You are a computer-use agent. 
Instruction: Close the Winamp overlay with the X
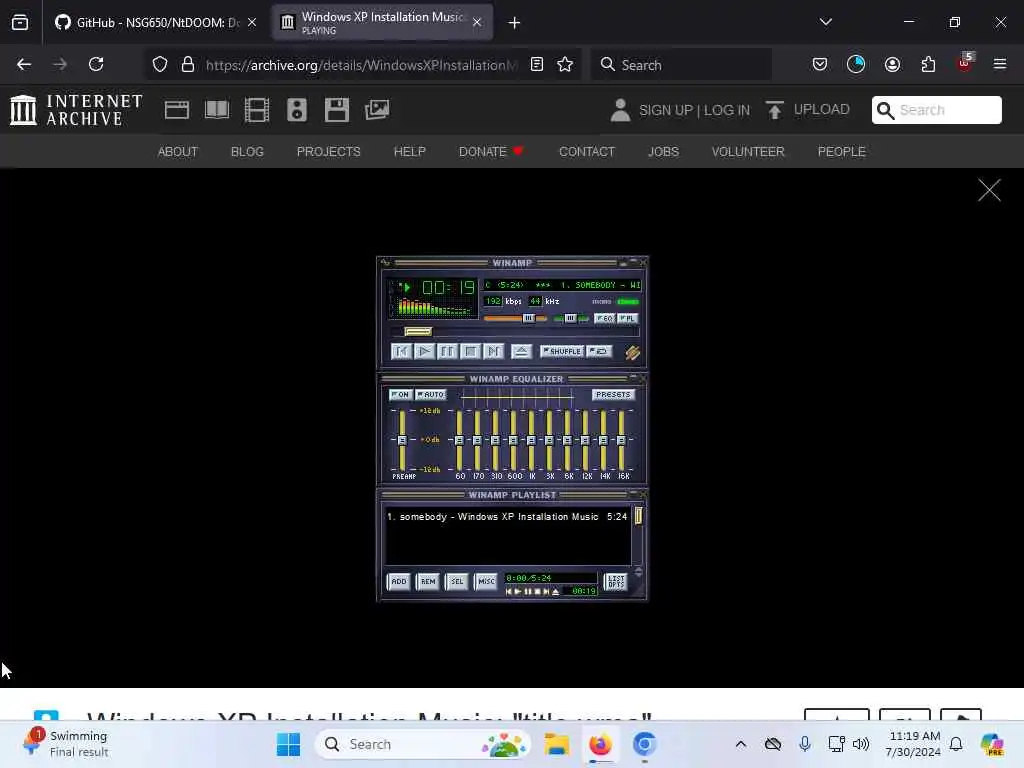(x=989, y=190)
